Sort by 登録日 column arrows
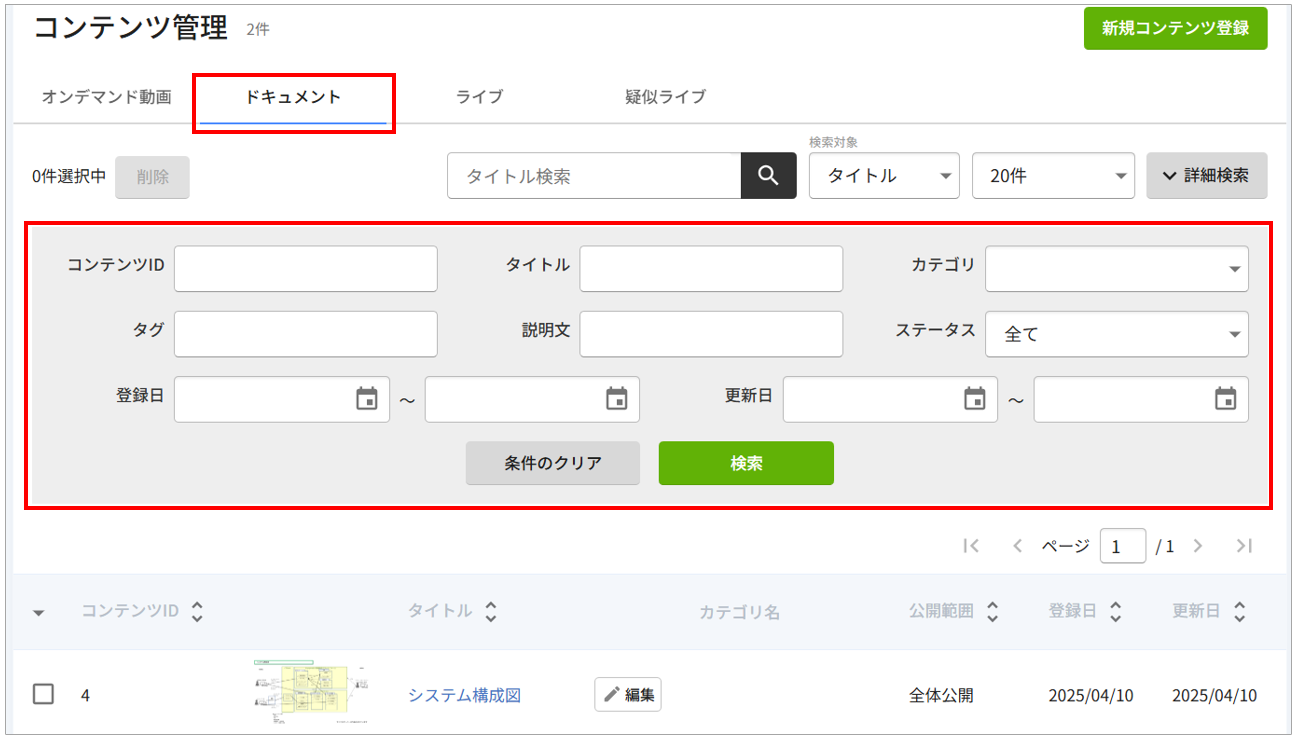The height and width of the screenshot is (739, 1300). pyautogui.click(x=1116, y=612)
